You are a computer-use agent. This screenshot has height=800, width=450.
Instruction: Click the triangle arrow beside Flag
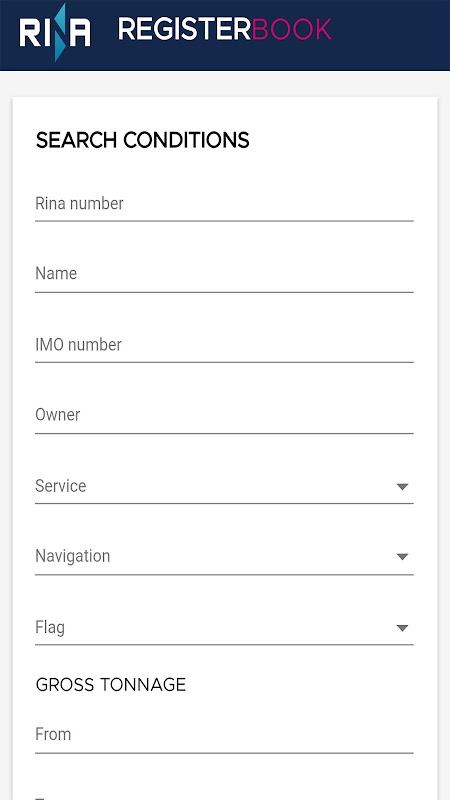403,628
